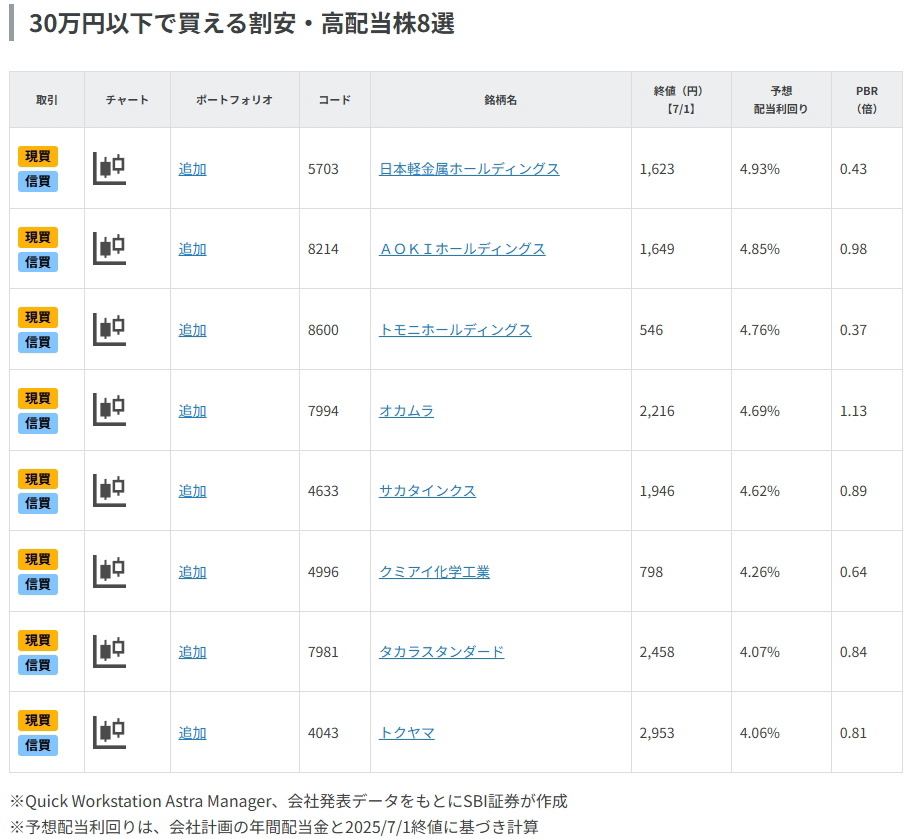Add オカムラ to portfolio via 追加
This screenshot has width=910, height=839.
tap(193, 411)
